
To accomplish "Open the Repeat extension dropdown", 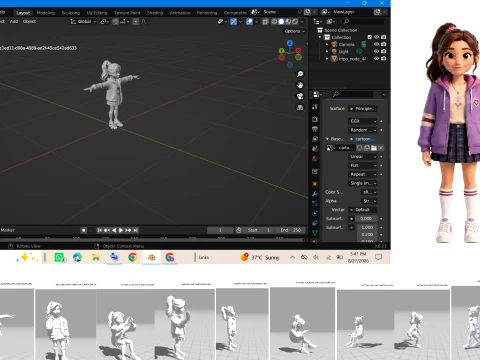I will tap(363, 174).
